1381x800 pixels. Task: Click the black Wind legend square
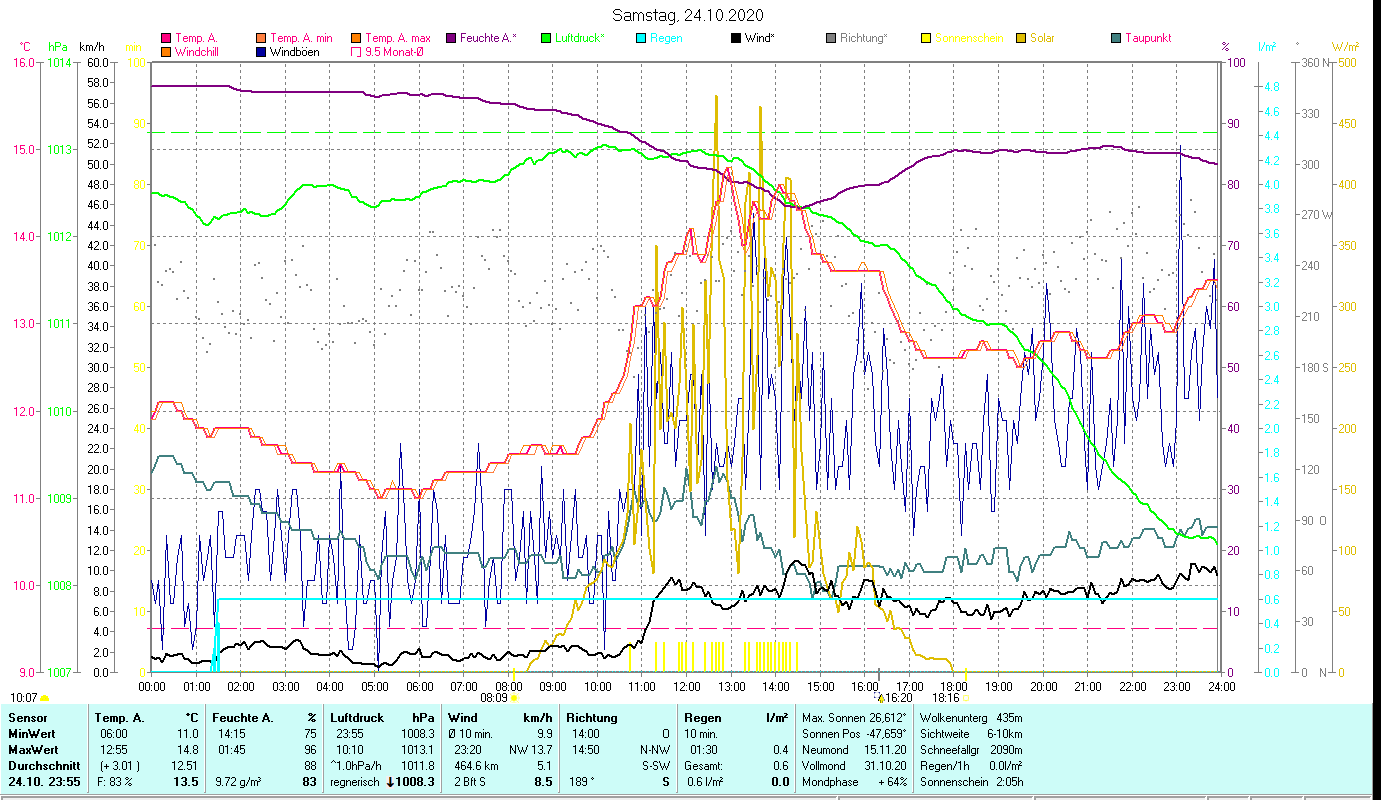click(x=737, y=38)
